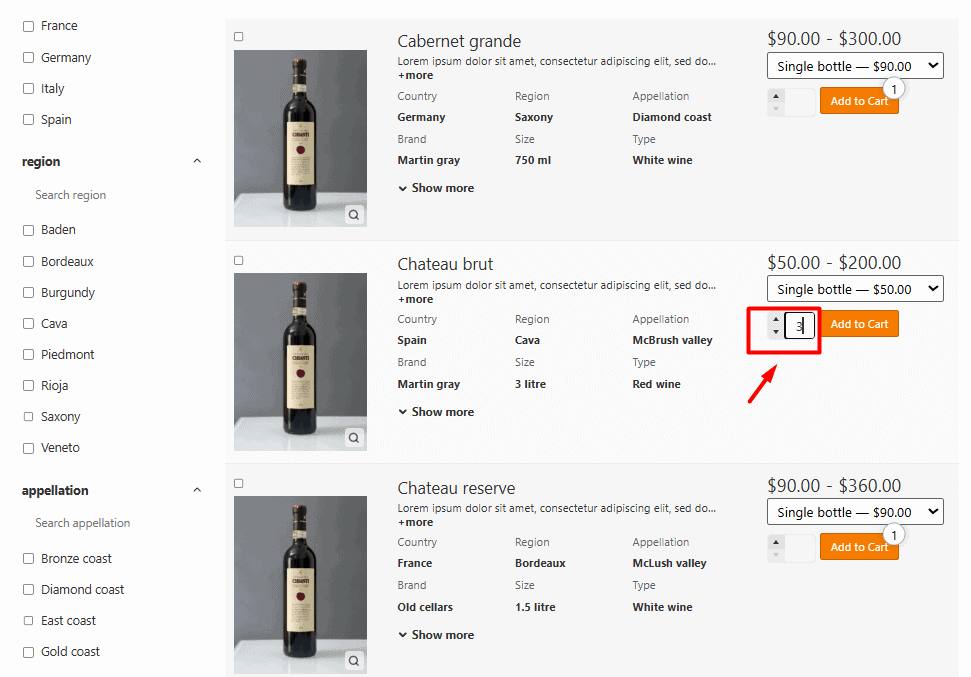Viewport: 971px width, 677px height.
Task: Click magnifier icon on Cabernet grande image
Action: click(x=354, y=214)
